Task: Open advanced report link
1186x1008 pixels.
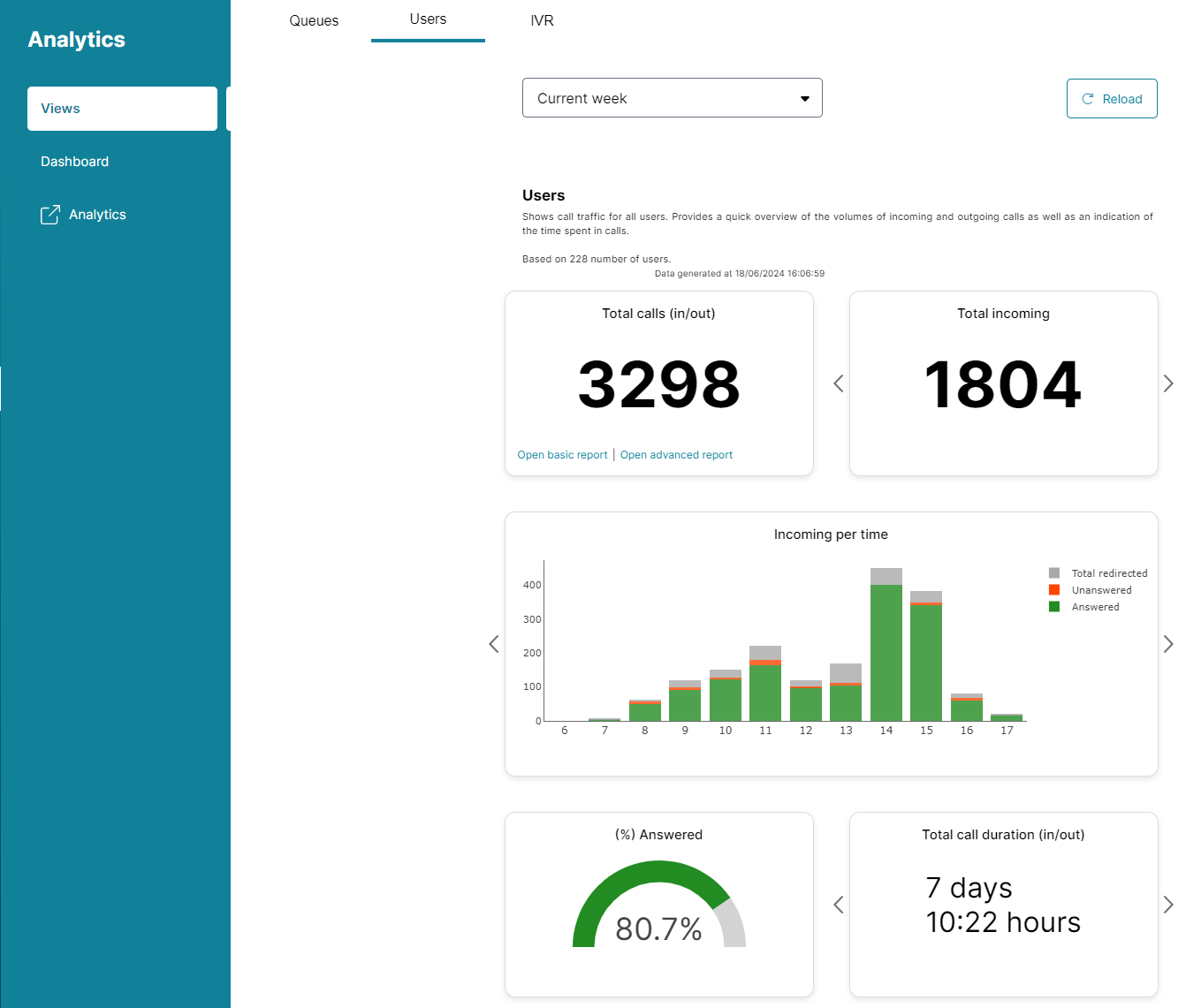Action: point(676,455)
